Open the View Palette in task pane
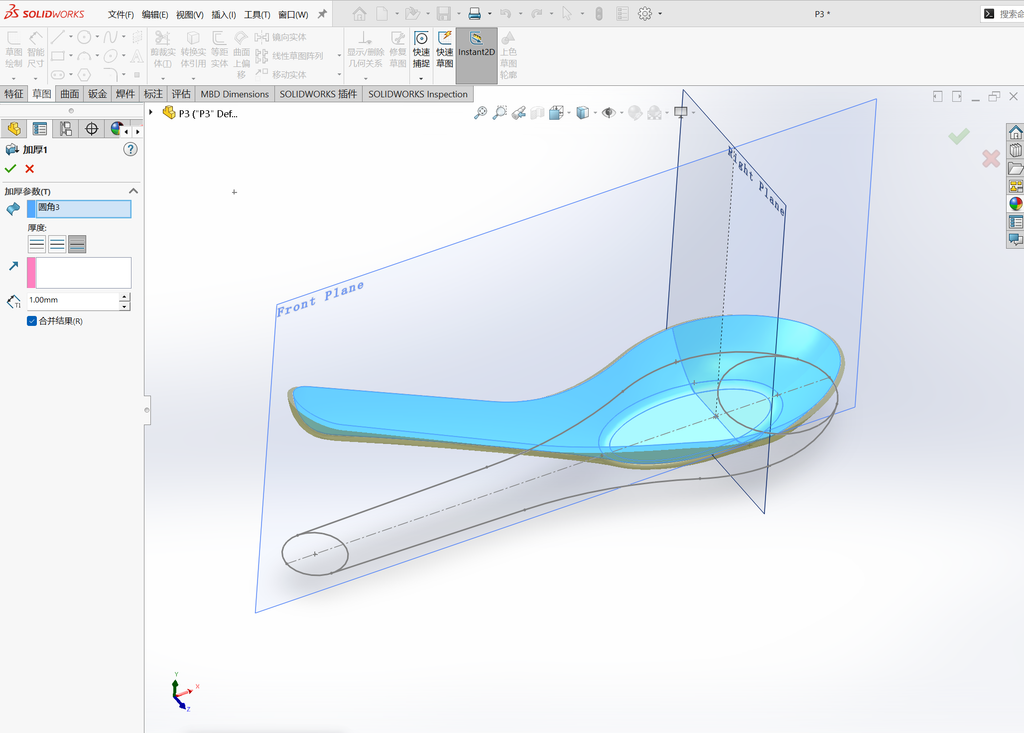The image size is (1024, 733). pyautogui.click(x=1015, y=186)
